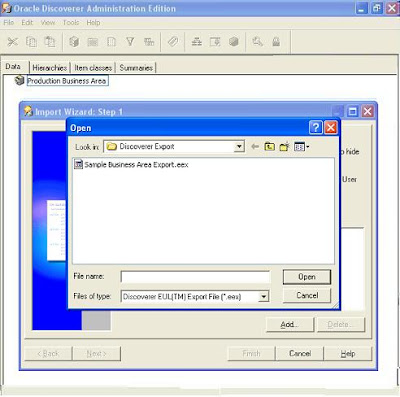Open the File menu
Screen dimensions: 400x397
pyautogui.click(x=9, y=23)
